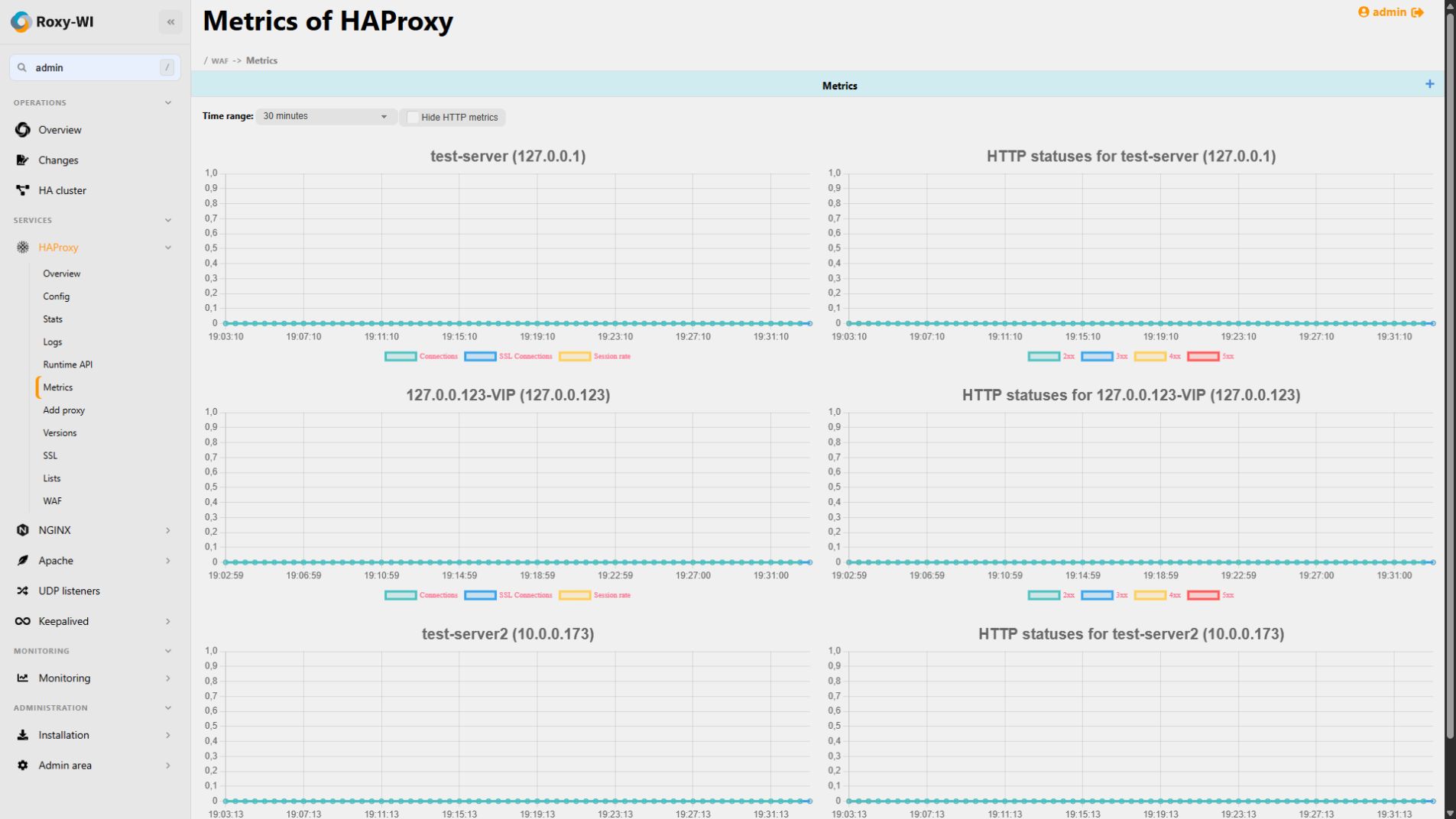Screen dimensions: 1456x819
Task: Click the page vertical scrollbar
Action: click(x=1450, y=374)
